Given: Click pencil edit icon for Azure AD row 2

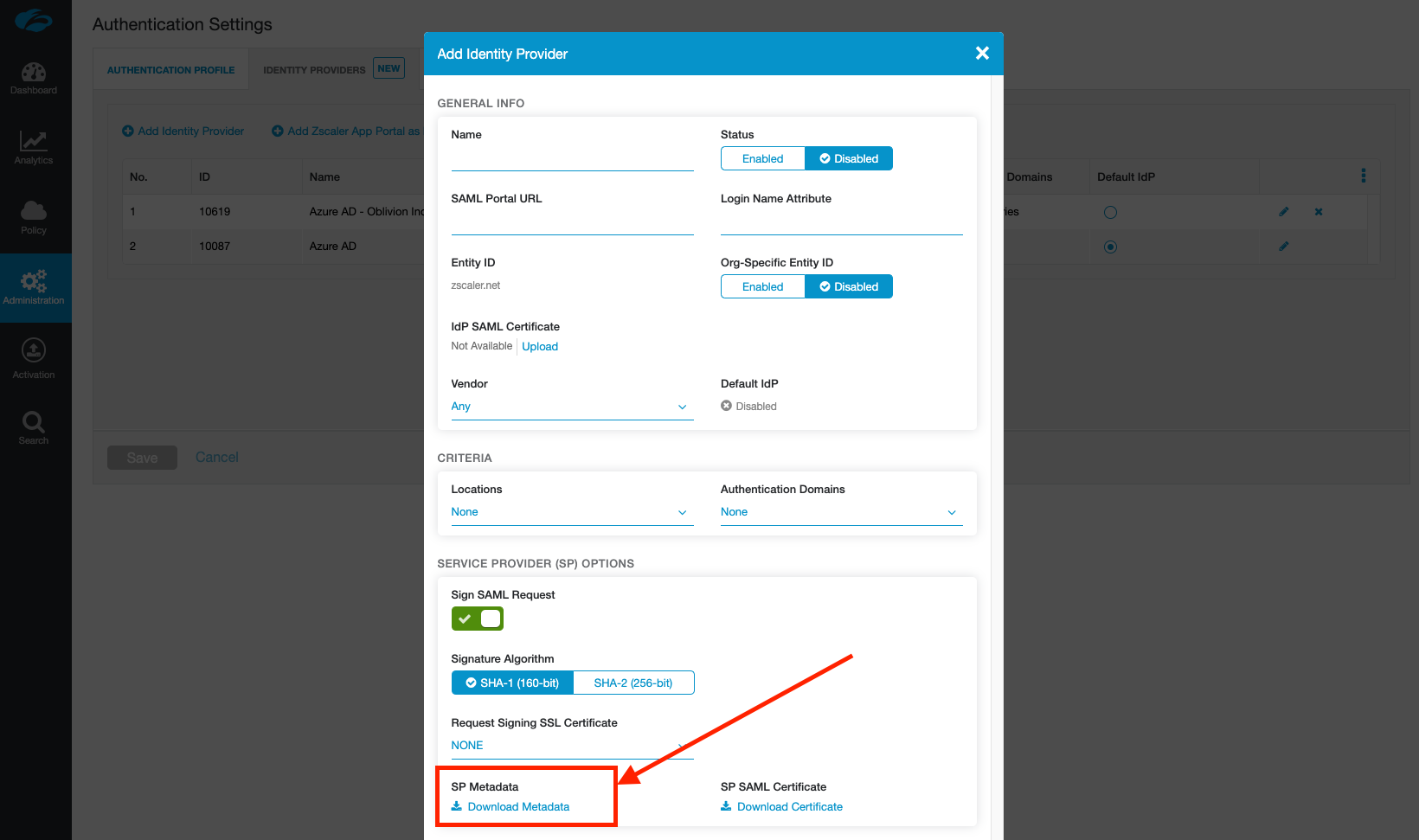Looking at the screenshot, I should click(1284, 247).
